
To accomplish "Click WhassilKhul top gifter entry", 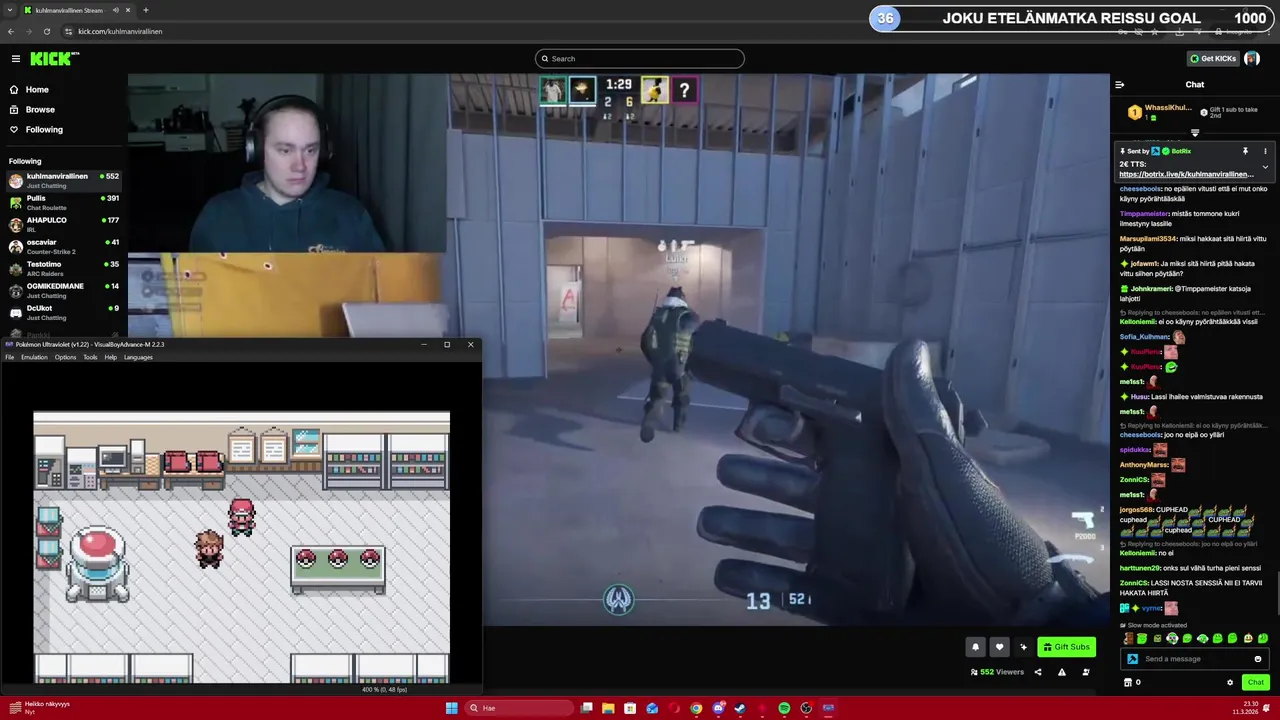I will coord(1160,112).
